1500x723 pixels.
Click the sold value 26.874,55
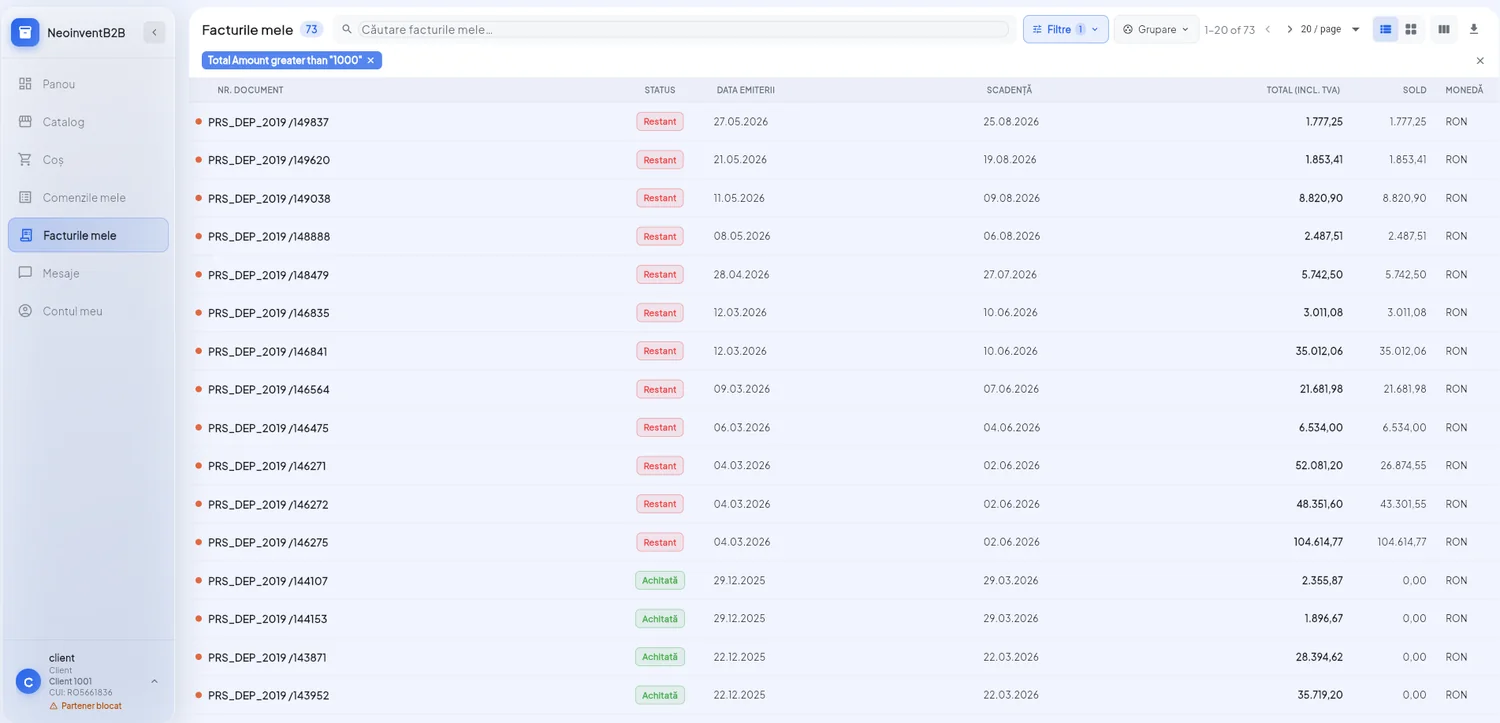(x=1404, y=465)
